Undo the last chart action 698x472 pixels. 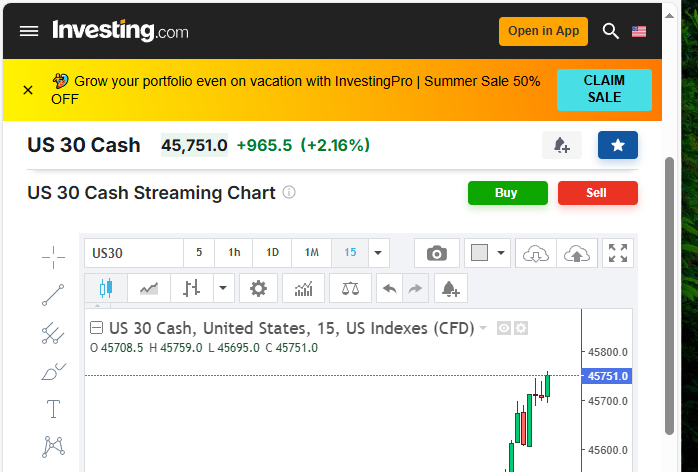click(389, 289)
